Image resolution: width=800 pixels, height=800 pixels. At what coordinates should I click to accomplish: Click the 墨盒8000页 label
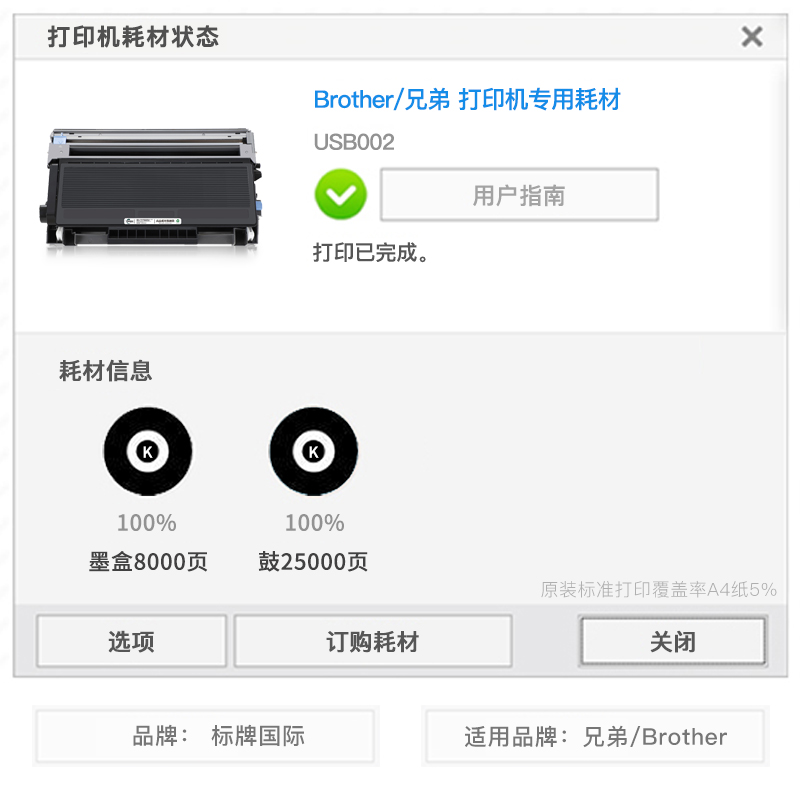(x=148, y=562)
